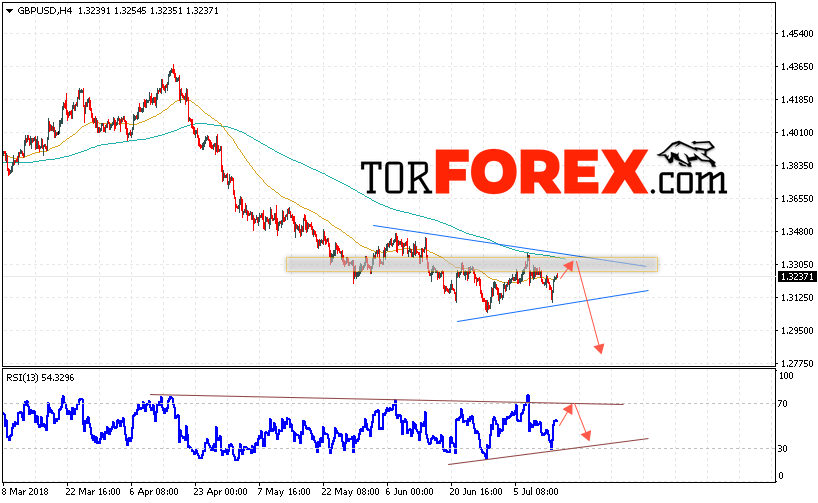Click RSI scale level 100
The height and width of the screenshot is (503, 818).
(786, 376)
